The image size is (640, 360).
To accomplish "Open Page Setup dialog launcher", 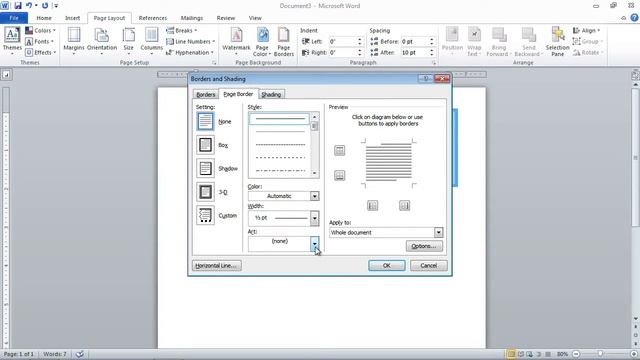I will click(x=214, y=63).
